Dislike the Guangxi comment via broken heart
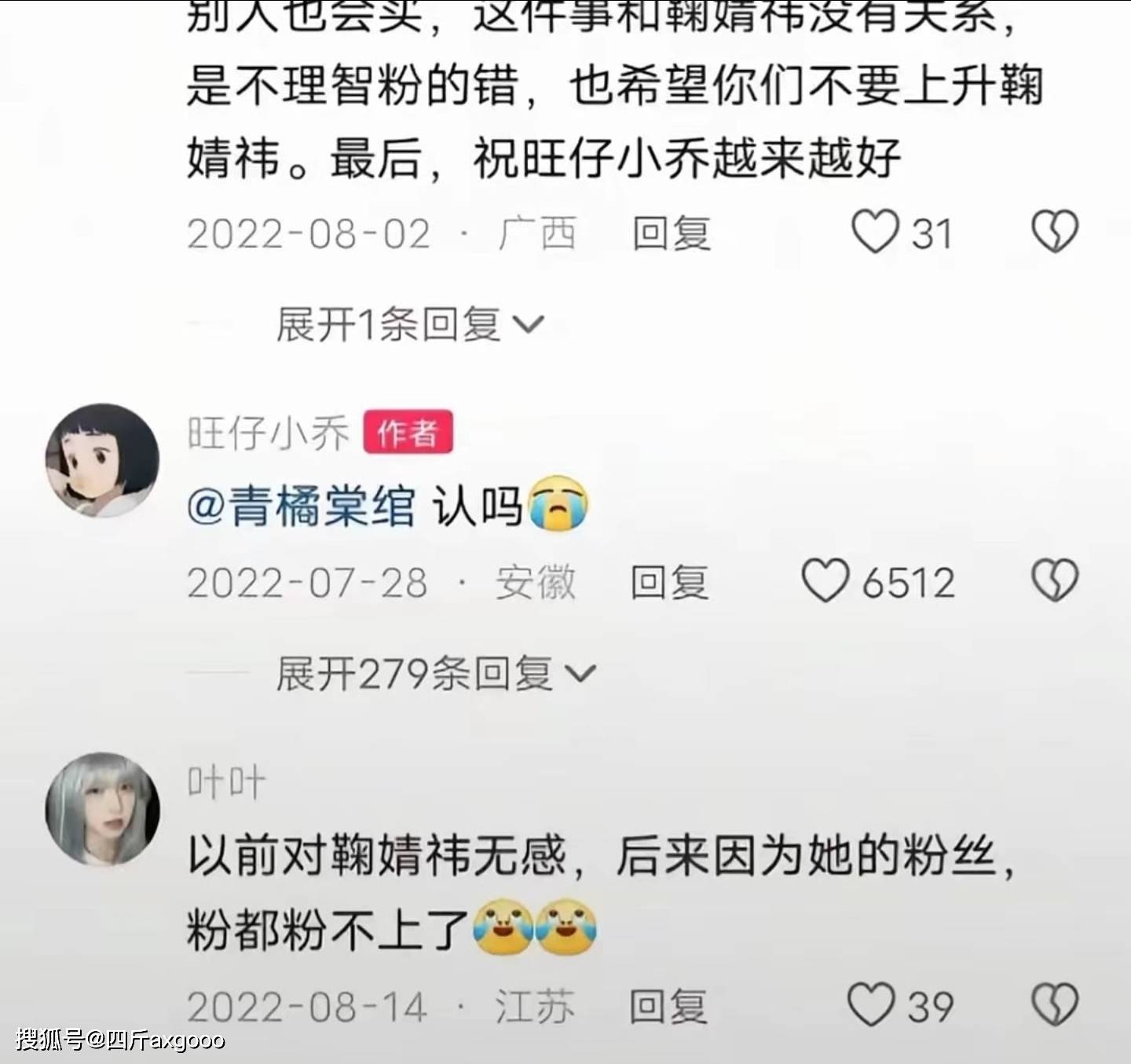Viewport: 1131px width, 1064px height. [1055, 232]
